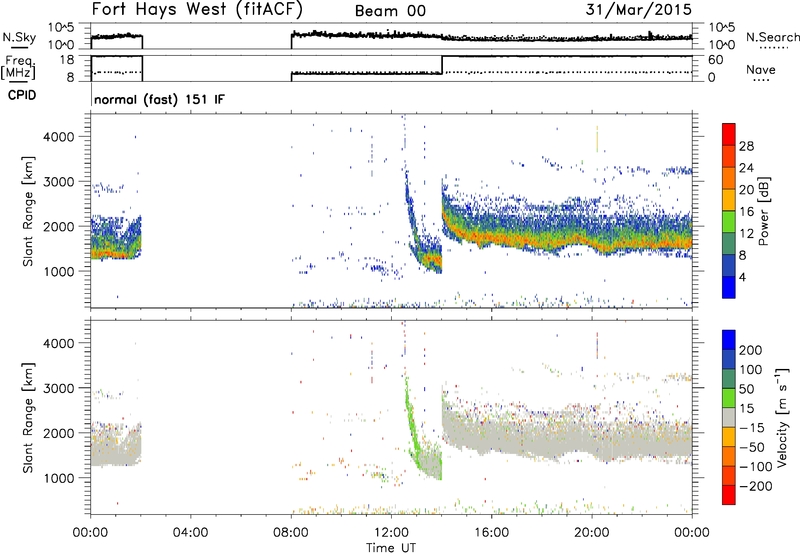Click '2000' on the velocity panel range axis
This screenshot has width=800, height=554.
[59, 433]
